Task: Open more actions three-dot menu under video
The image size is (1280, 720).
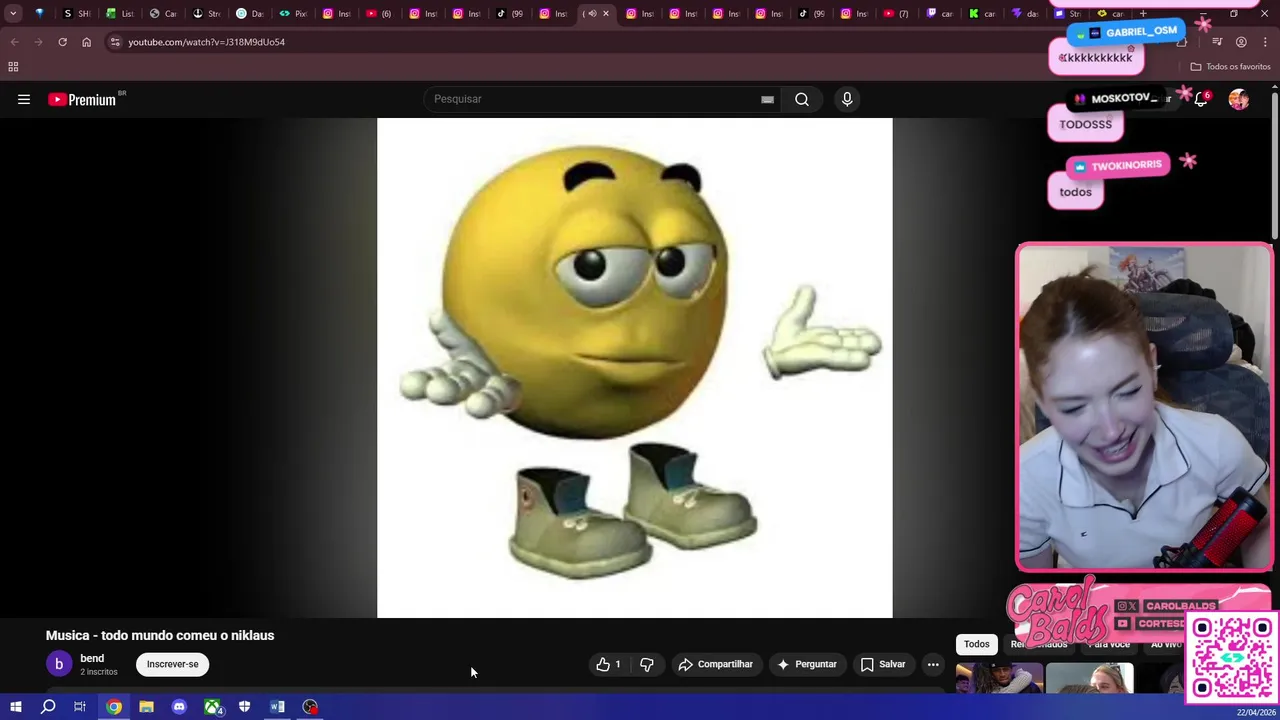Action: click(x=933, y=664)
